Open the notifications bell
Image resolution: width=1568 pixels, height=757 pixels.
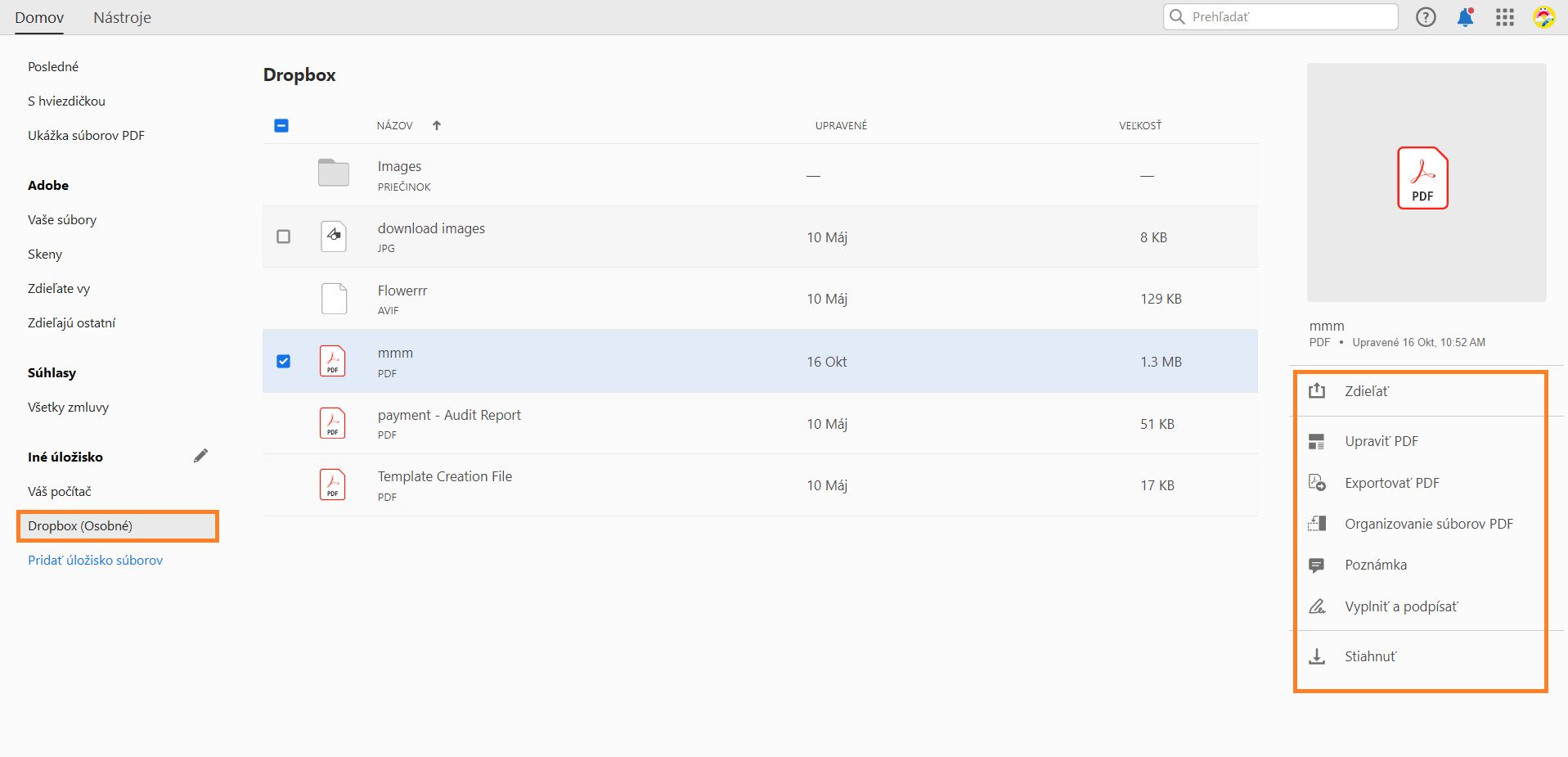pyautogui.click(x=1465, y=17)
